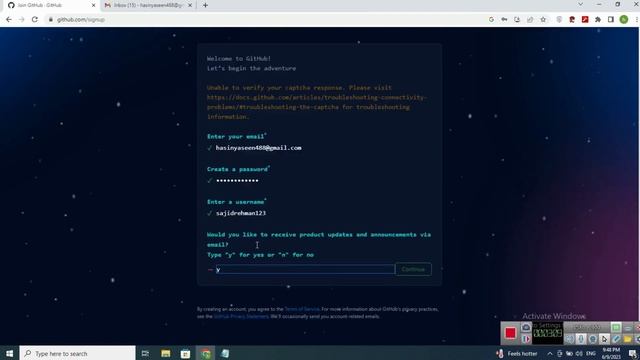Close the Join GitHub tab
Viewport: 640px width, 360px height.
pyautogui.click(x=93, y=5)
